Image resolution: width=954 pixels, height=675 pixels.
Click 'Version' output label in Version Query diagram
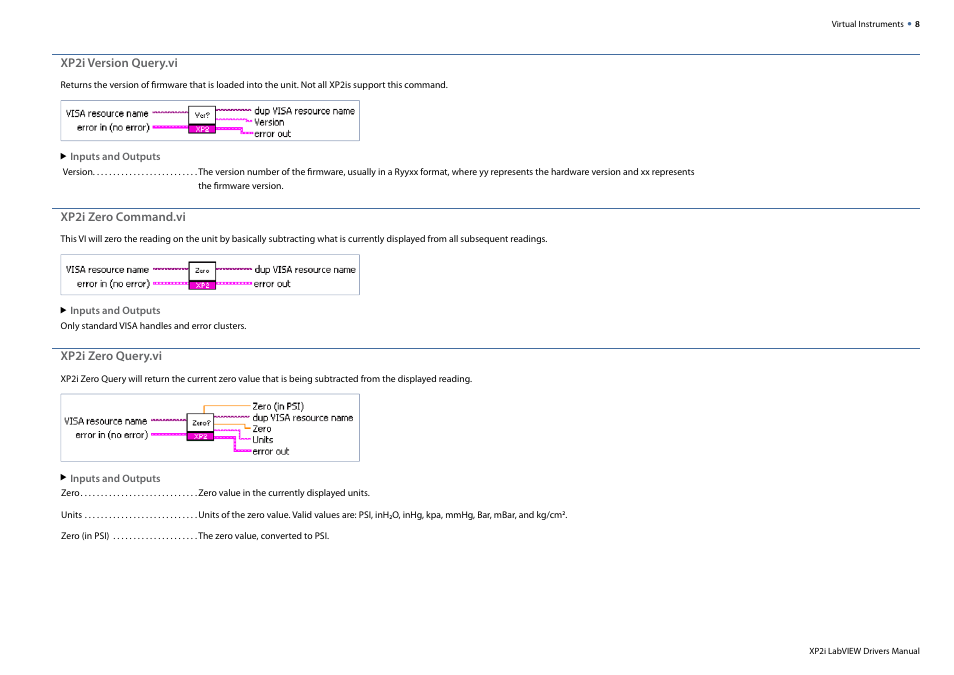[x=269, y=122]
